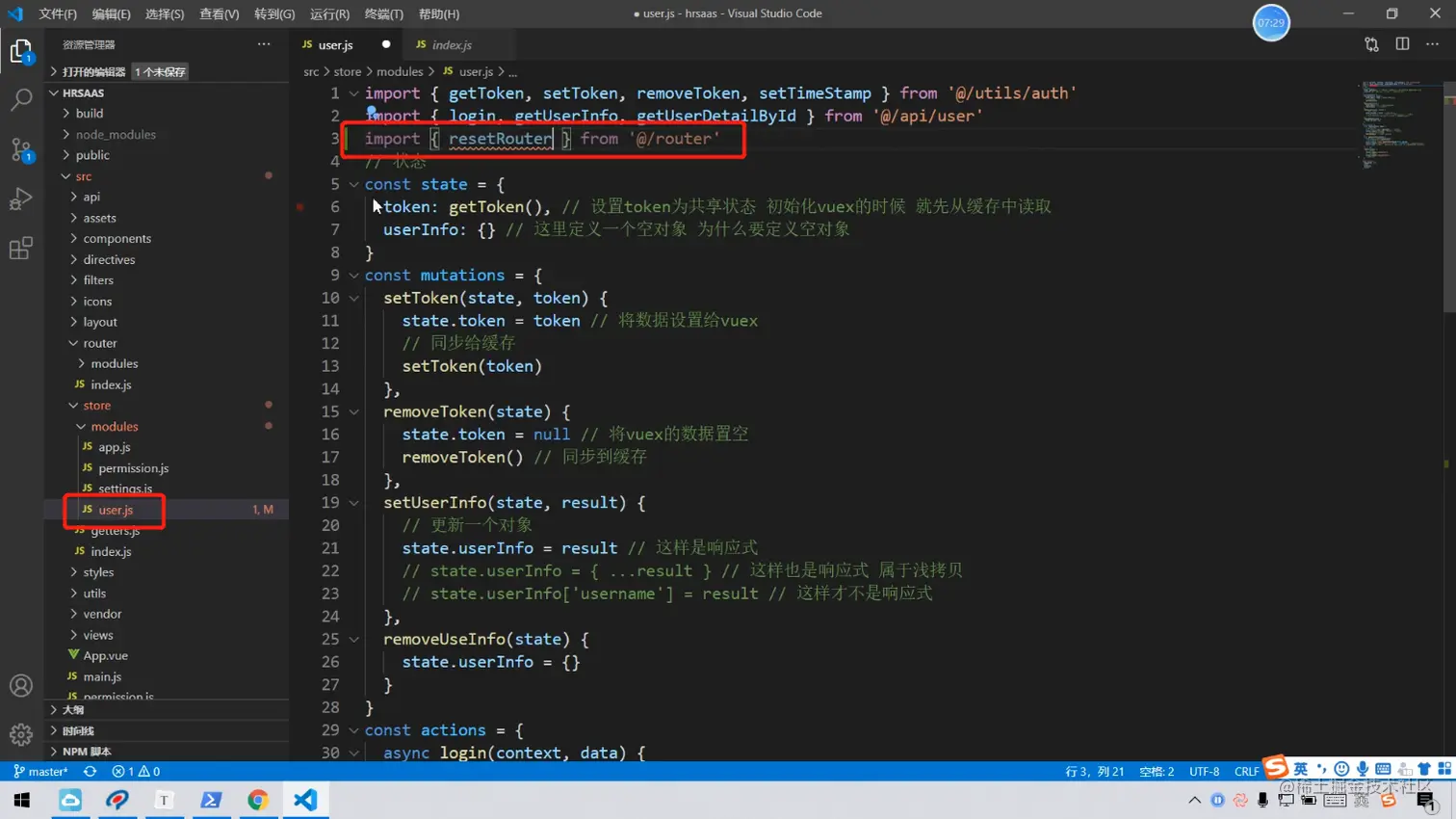Expand the 大纲 outline section
Image resolution: width=1456 pixels, height=819 pixels.
167,710
